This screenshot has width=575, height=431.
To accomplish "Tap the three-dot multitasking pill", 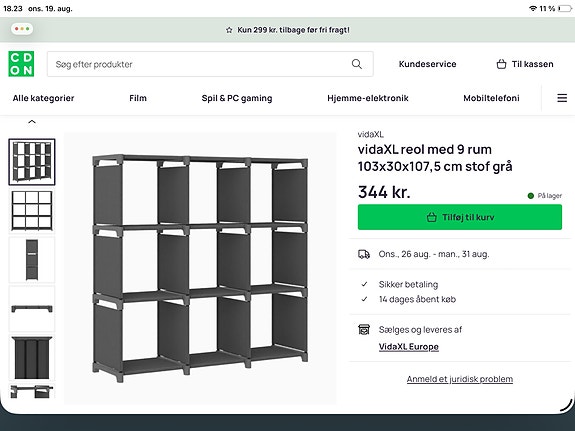I will (x=22, y=29).
